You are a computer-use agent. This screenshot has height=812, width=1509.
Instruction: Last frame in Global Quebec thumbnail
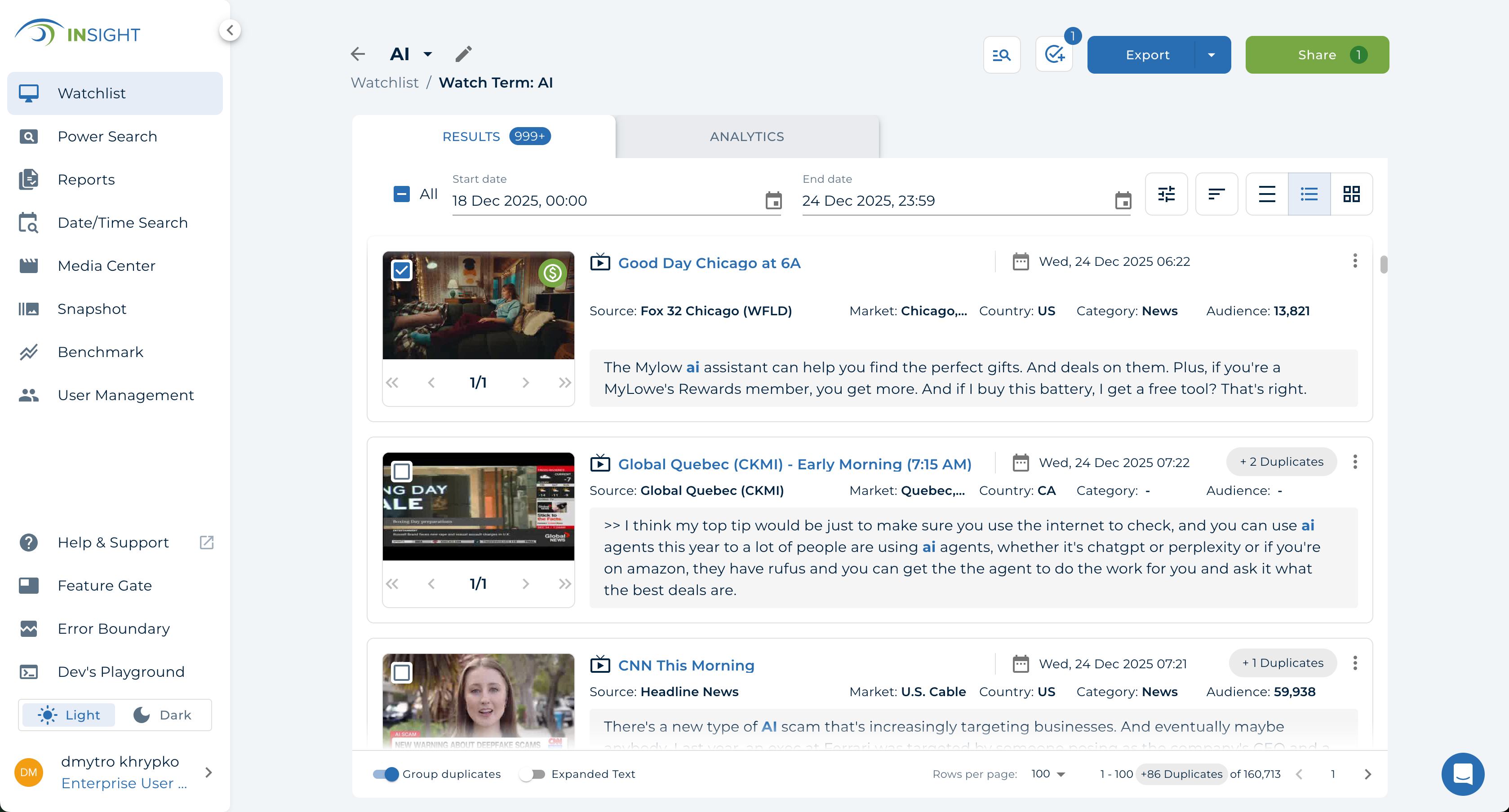(x=565, y=584)
